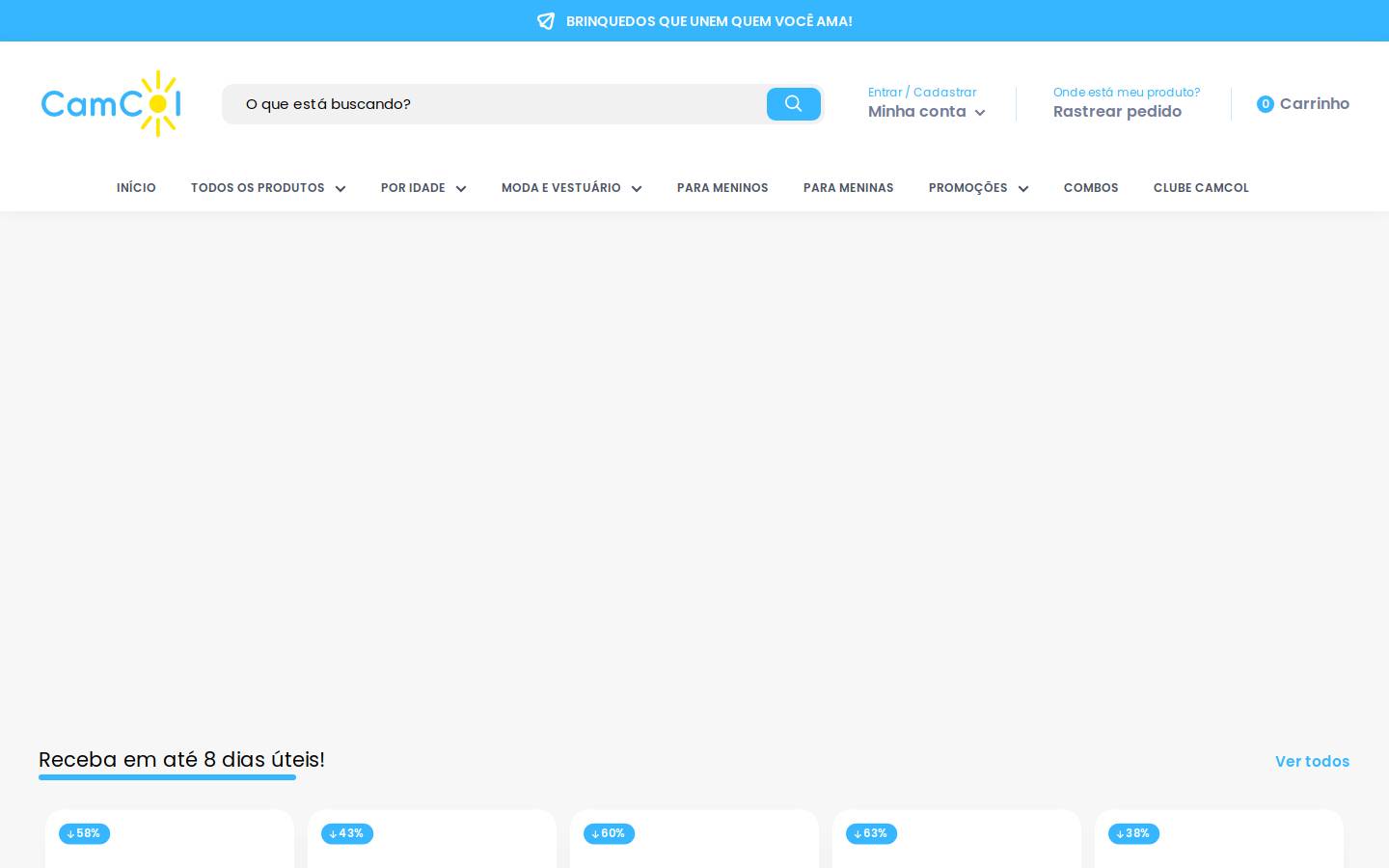Open the PARA MENINAS menu item
Viewport: 1389px width, 868px height.
849,188
